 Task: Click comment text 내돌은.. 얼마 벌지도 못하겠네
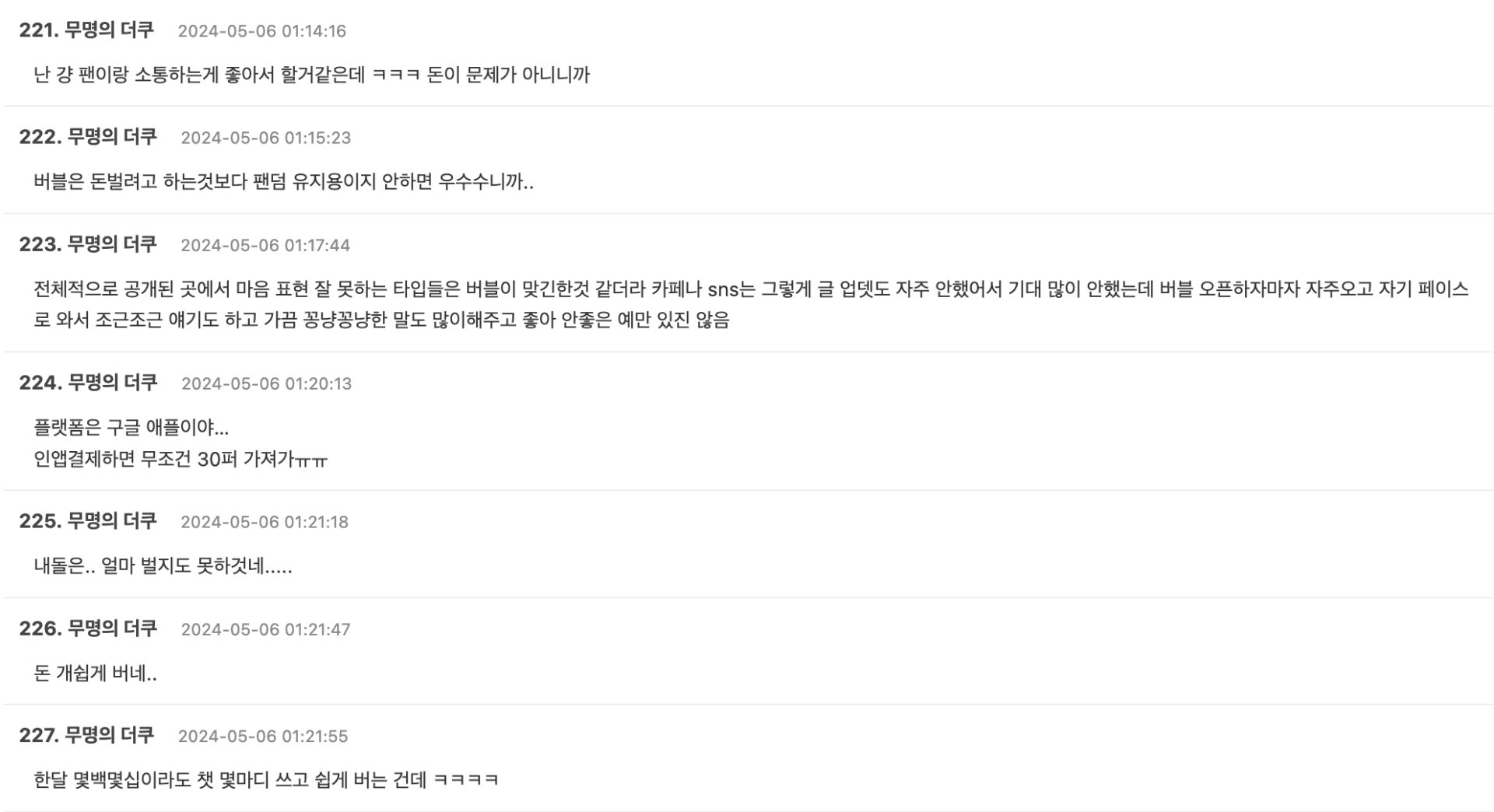point(163,566)
